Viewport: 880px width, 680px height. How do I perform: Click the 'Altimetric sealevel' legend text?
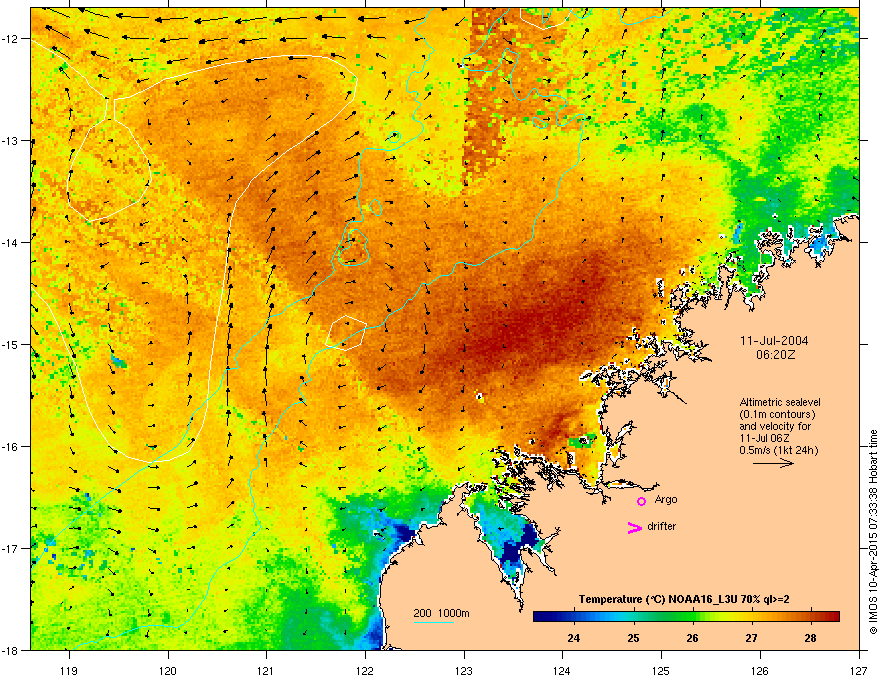(x=780, y=402)
